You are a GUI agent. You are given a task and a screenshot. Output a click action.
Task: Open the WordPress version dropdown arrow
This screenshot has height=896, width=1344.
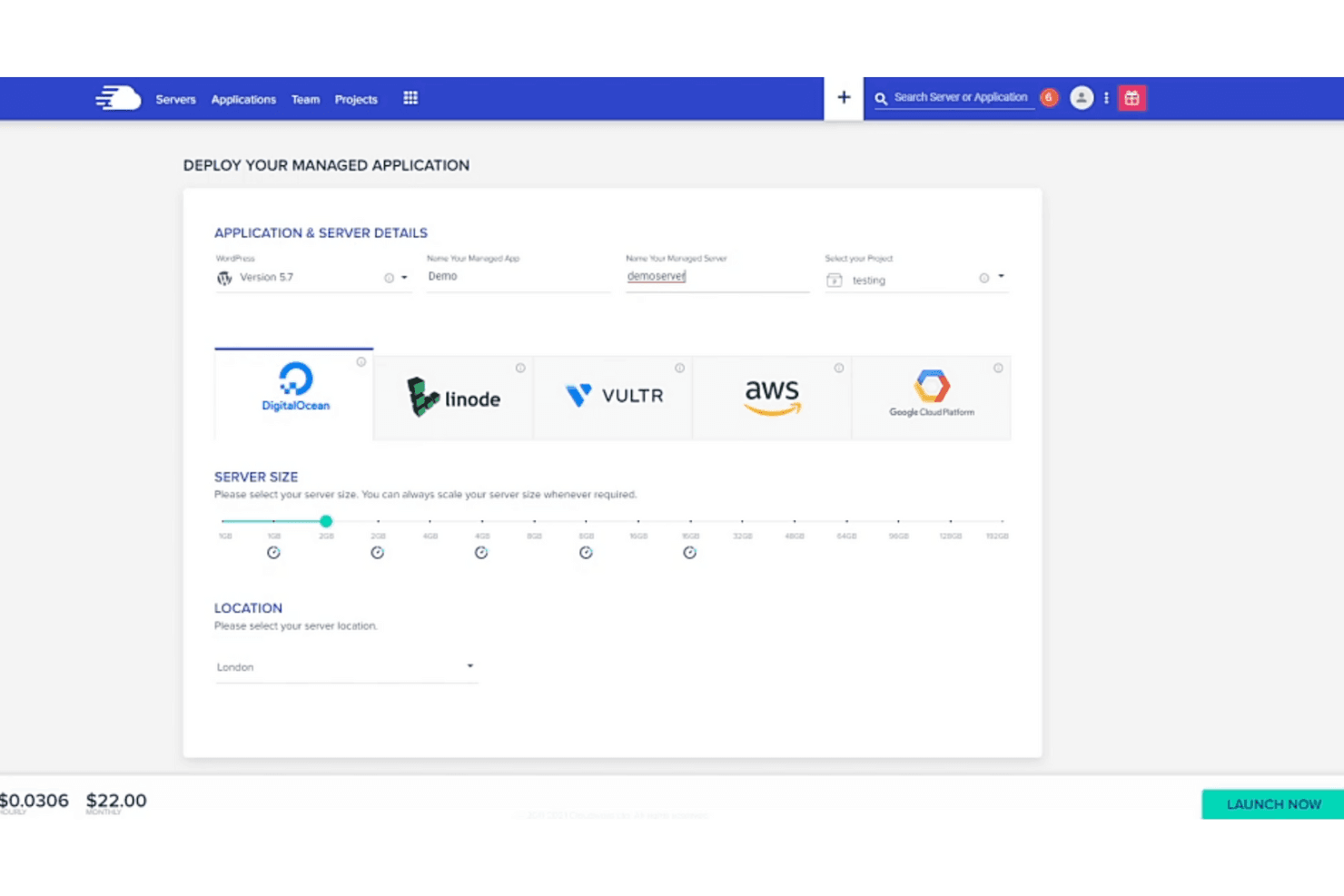click(404, 278)
